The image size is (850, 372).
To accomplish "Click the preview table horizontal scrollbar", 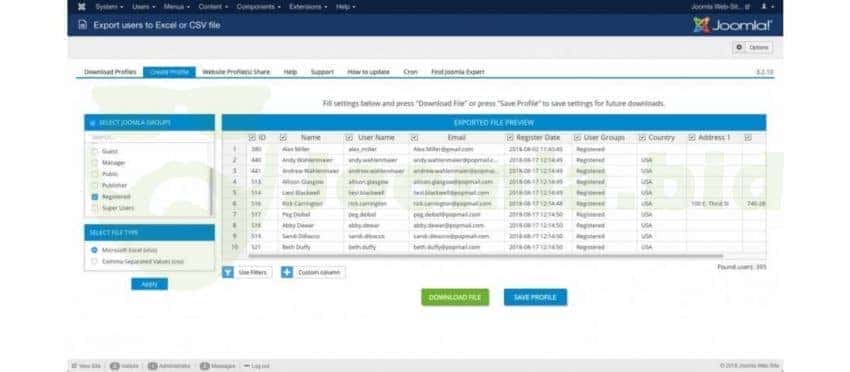I will [485, 255].
